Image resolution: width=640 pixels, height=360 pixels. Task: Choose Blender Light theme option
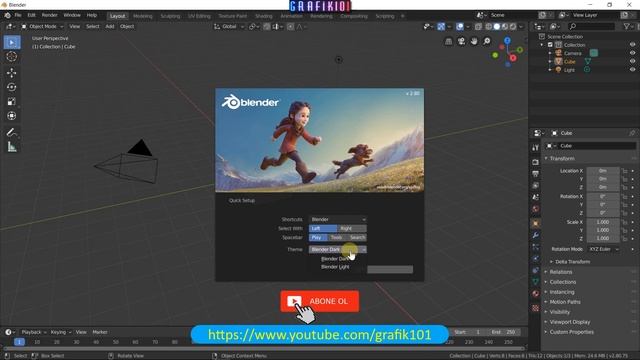(335, 267)
